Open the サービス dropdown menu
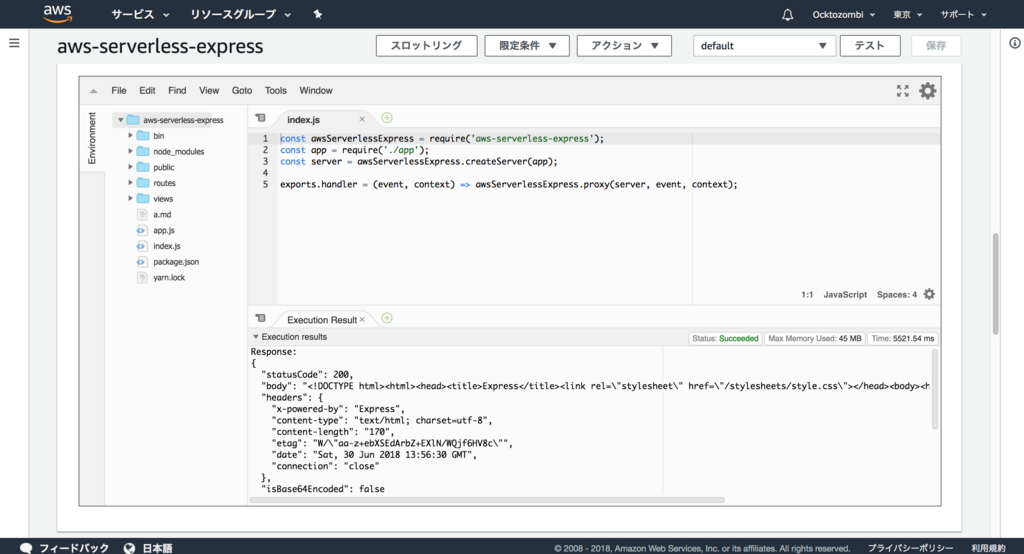The width and height of the screenshot is (1024, 554). [x=140, y=14]
